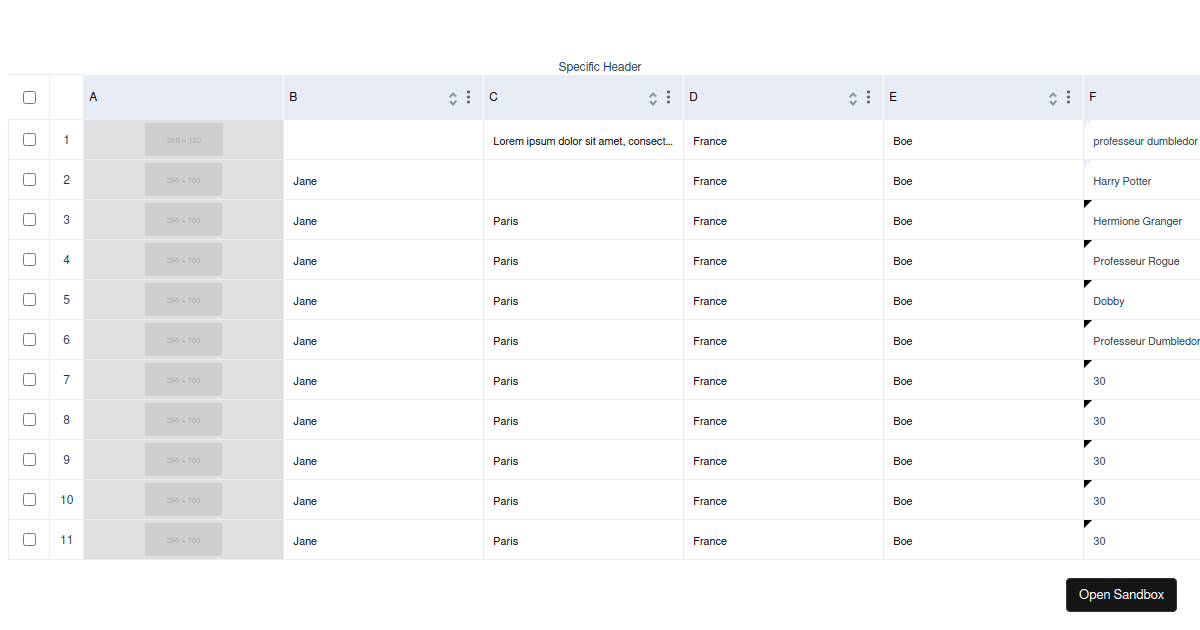Click the Hermione Granger link
Viewport: 1200px width, 630px height.
[1137, 221]
